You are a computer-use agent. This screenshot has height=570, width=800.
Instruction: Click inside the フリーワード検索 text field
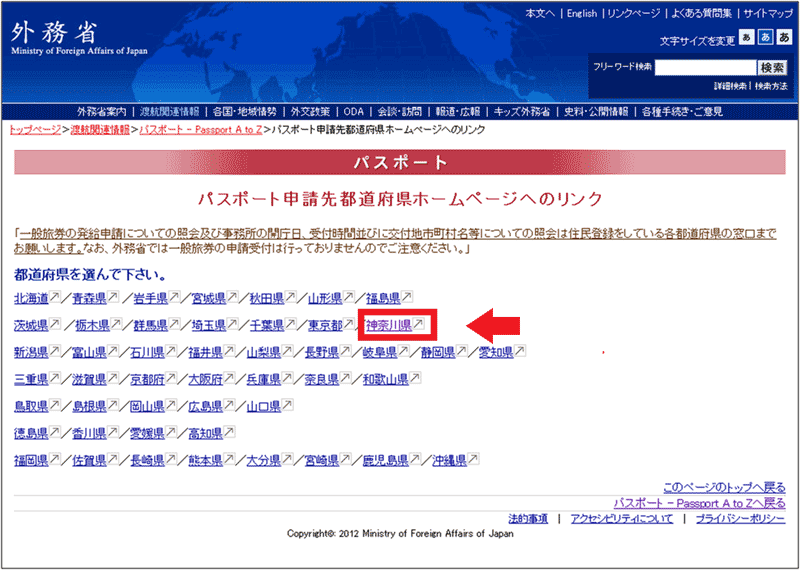tap(705, 68)
